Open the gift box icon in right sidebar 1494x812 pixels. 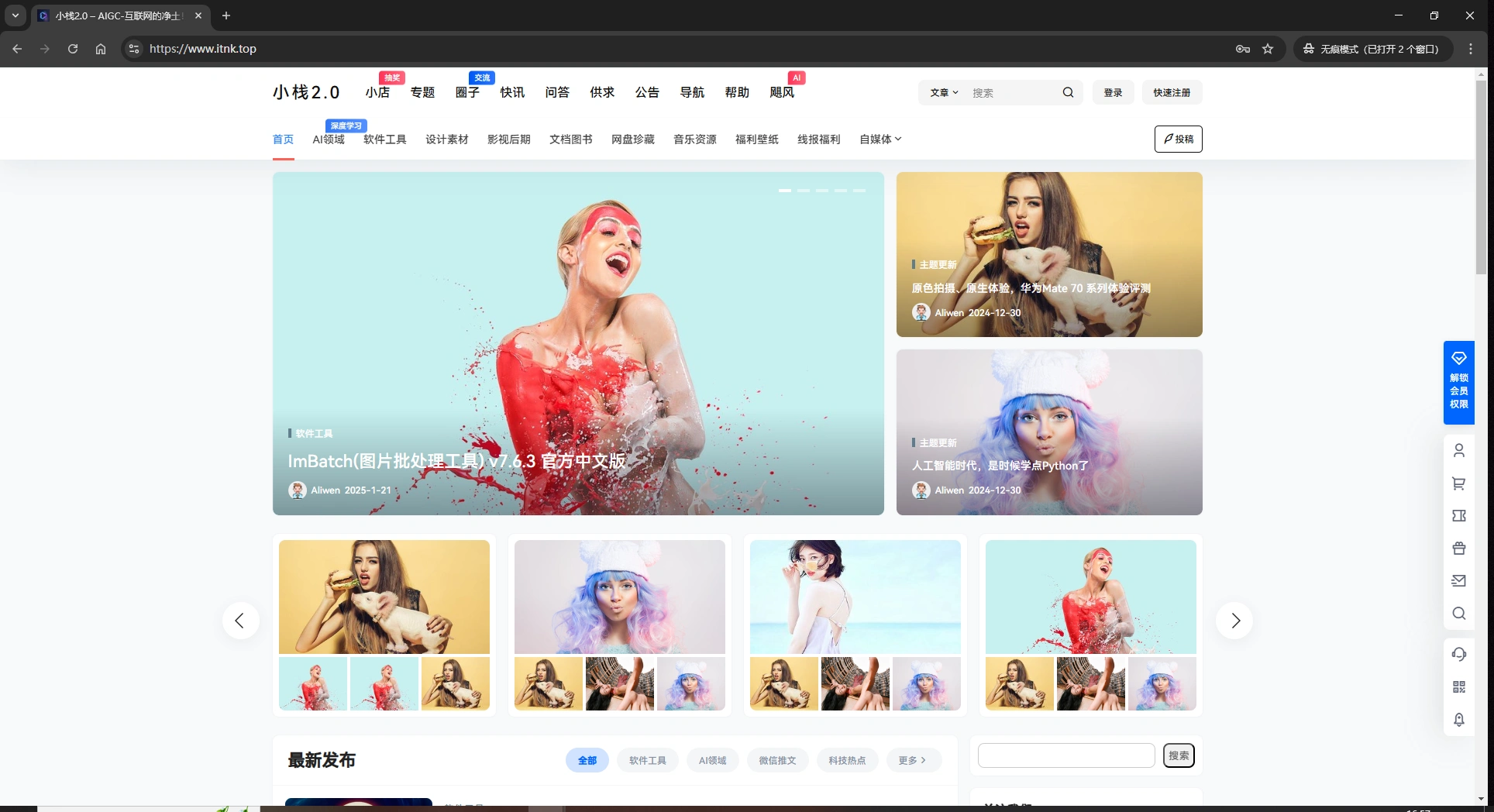[1458, 548]
